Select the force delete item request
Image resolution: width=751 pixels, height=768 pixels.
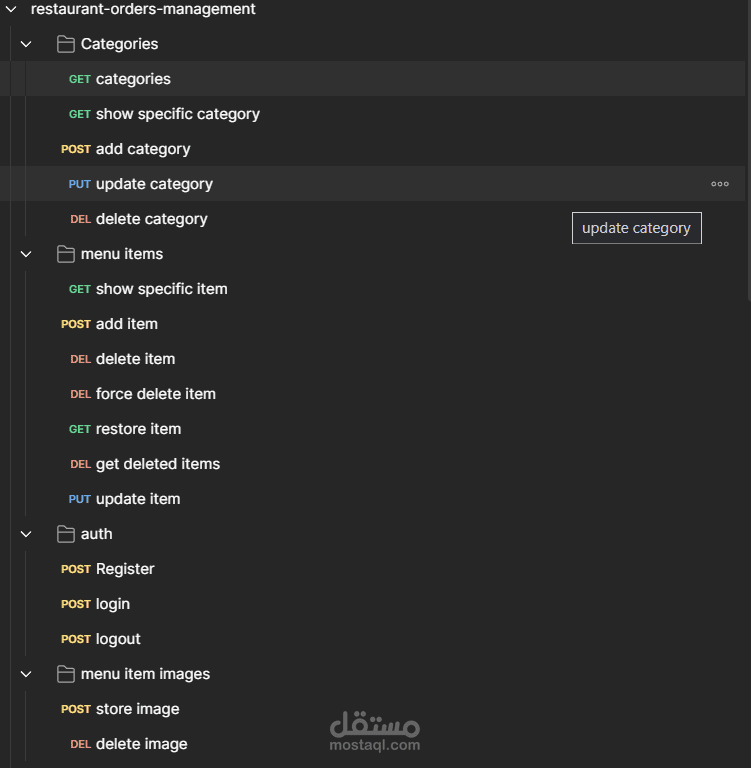pyautogui.click(x=155, y=394)
